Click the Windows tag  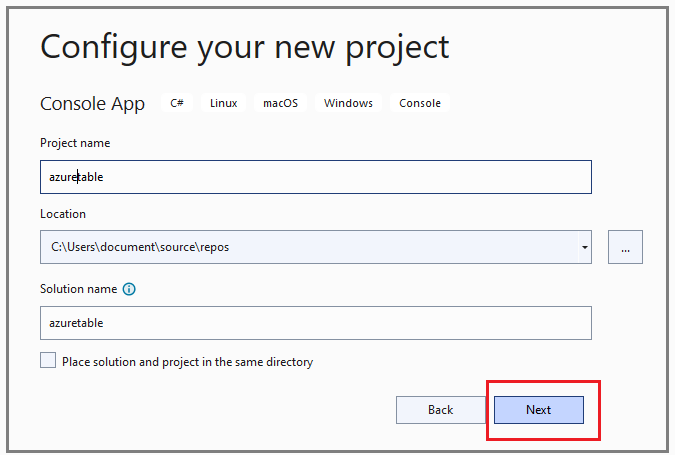pos(348,103)
